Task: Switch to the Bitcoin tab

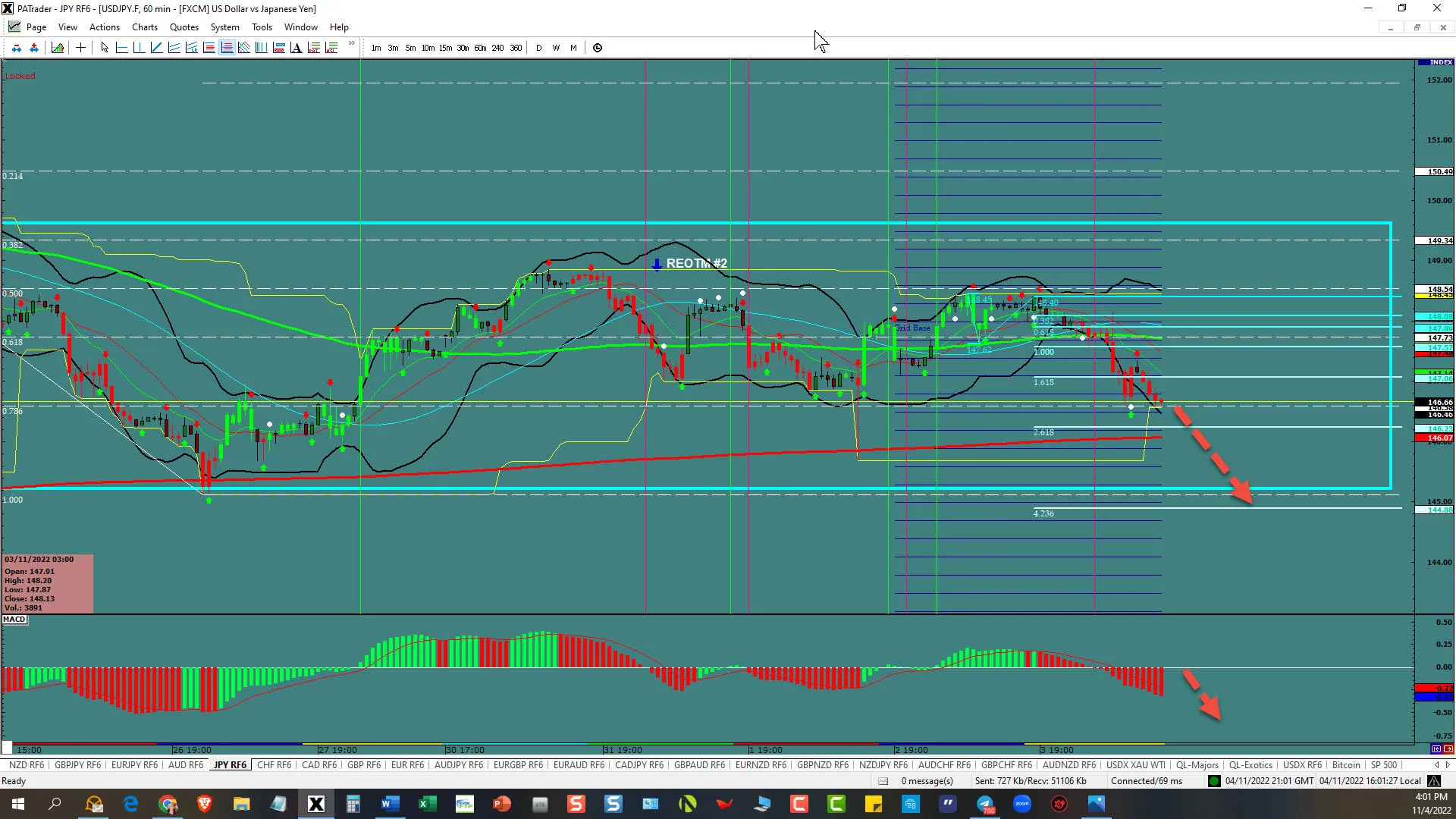Action: point(1346,765)
